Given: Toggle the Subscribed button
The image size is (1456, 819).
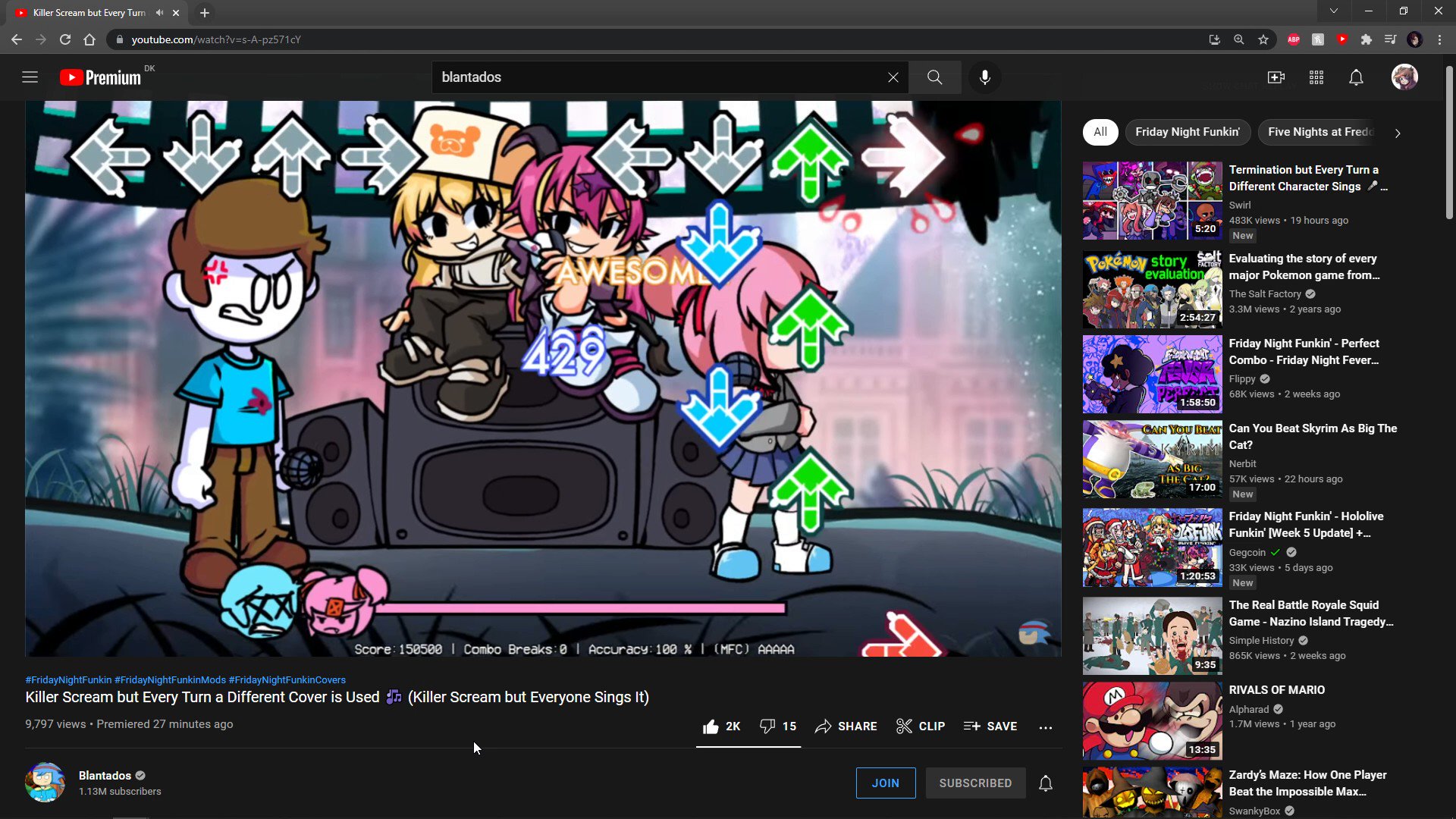Looking at the screenshot, I should pyautogui.click(x=975, y=783).
